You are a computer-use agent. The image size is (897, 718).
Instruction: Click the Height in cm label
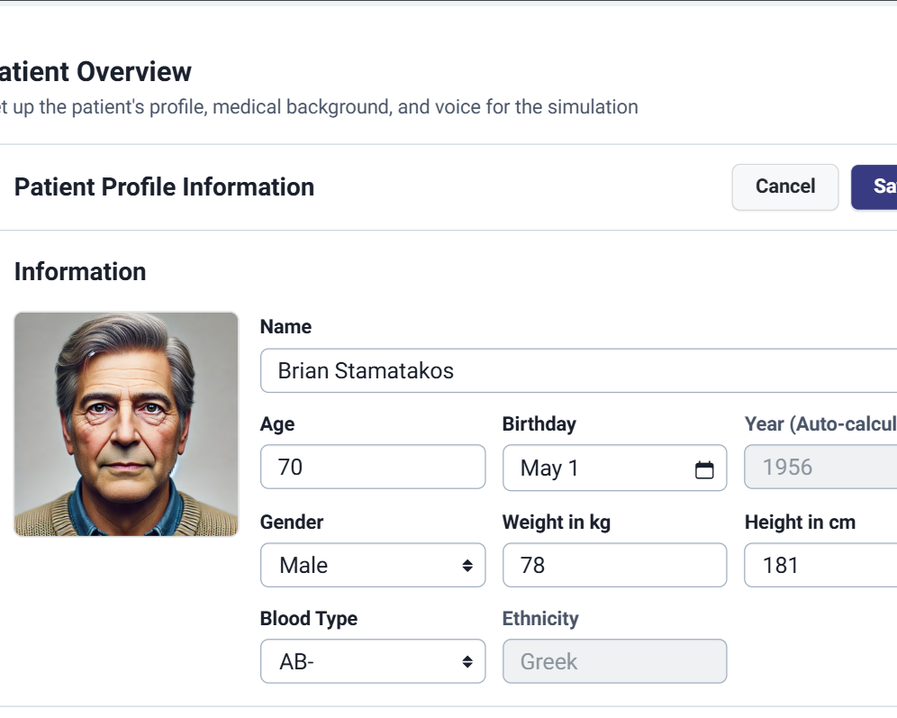(800, 522)
